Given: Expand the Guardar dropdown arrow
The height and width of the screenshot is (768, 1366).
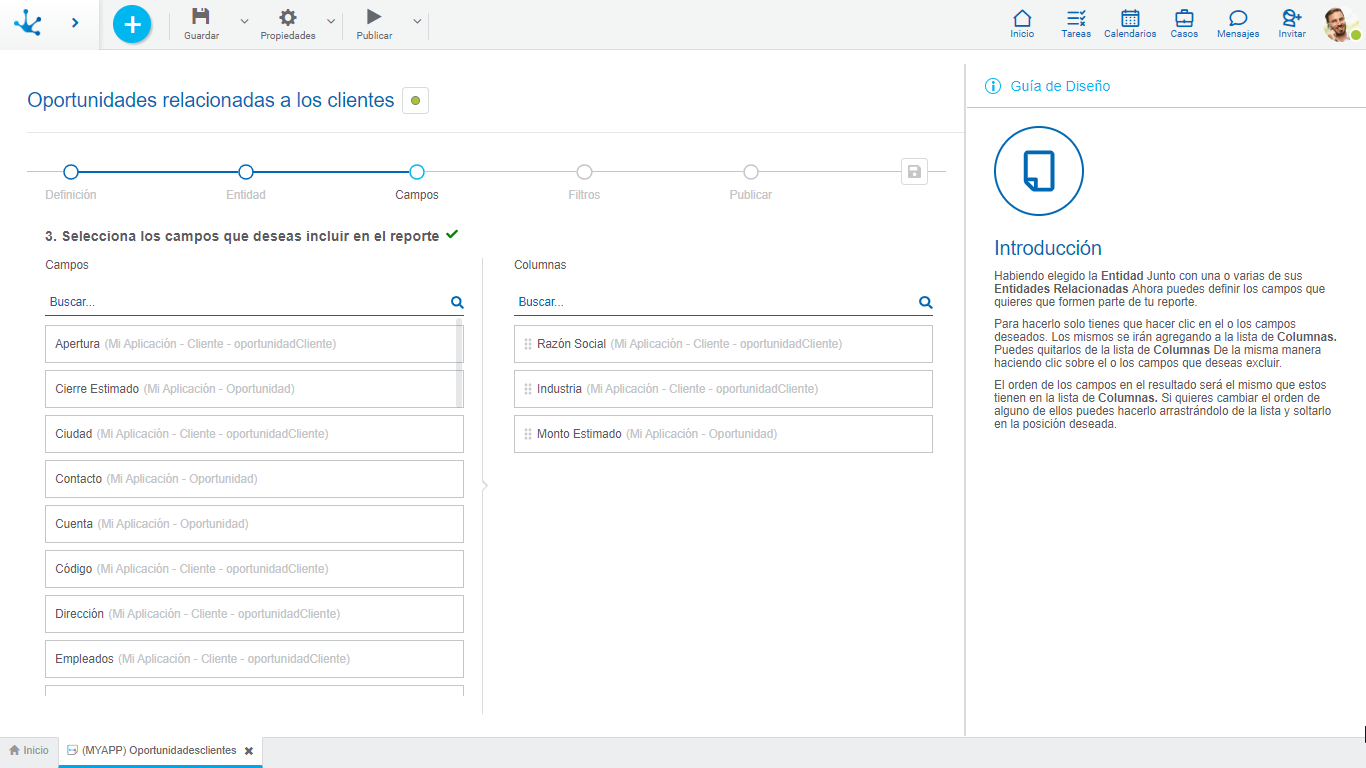Looking at the screenshot, I should (245, 21).
